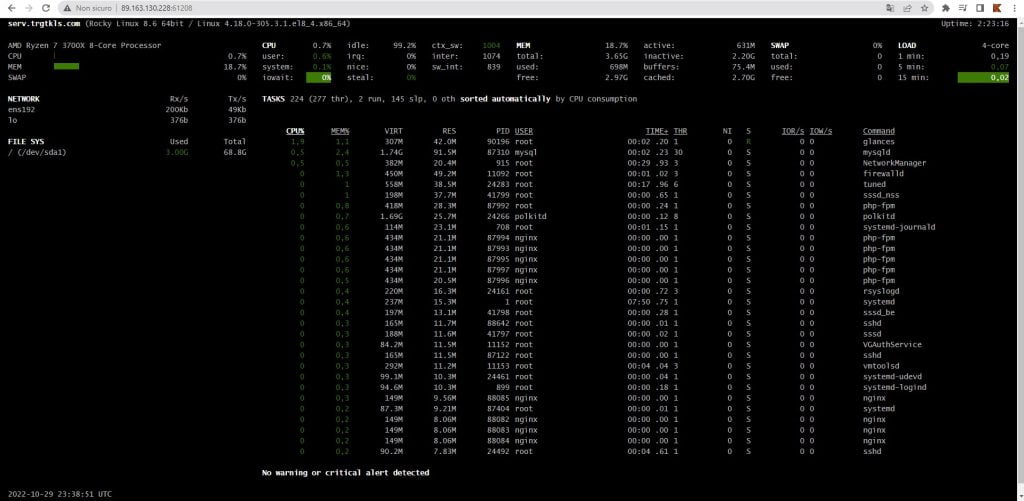Click the green MEM usage bar
The height and width of the screenshot is (501, 1024).
pos(66,66)
